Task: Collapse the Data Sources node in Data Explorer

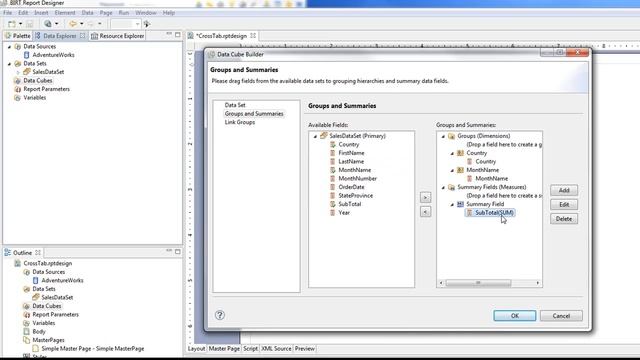Action: (x=9, y=47)
